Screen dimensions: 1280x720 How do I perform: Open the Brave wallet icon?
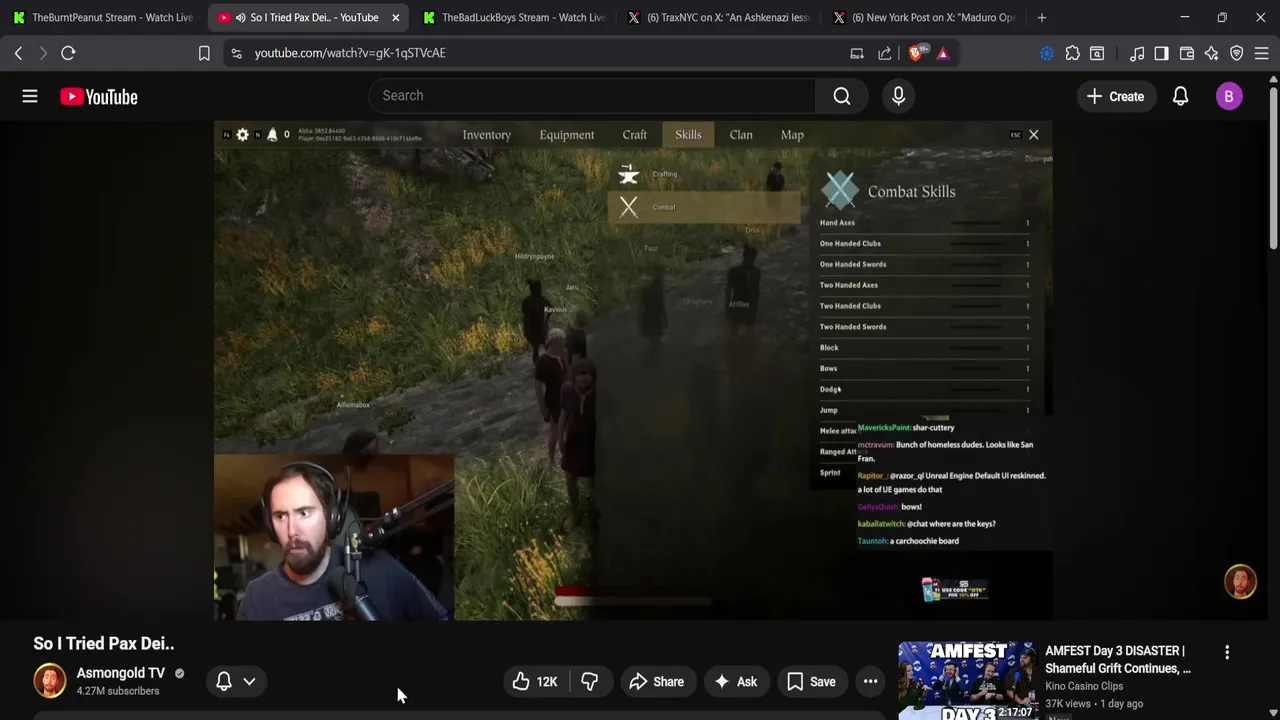coord(1187,53)
